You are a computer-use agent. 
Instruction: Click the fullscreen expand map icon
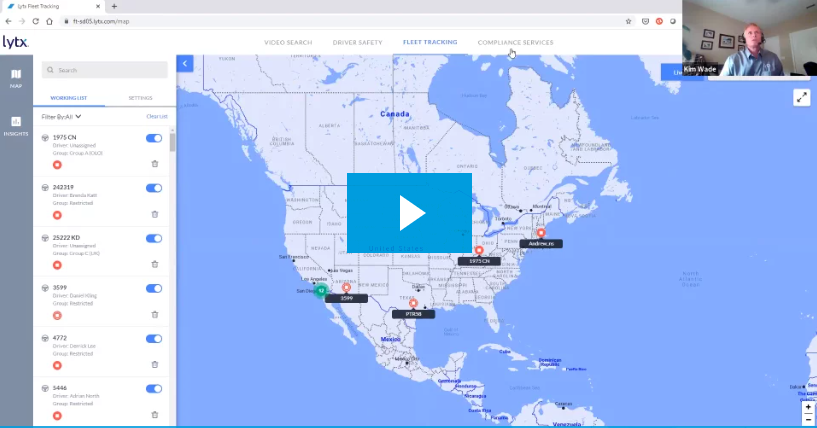pyautogui.click(x=801, y=97)
